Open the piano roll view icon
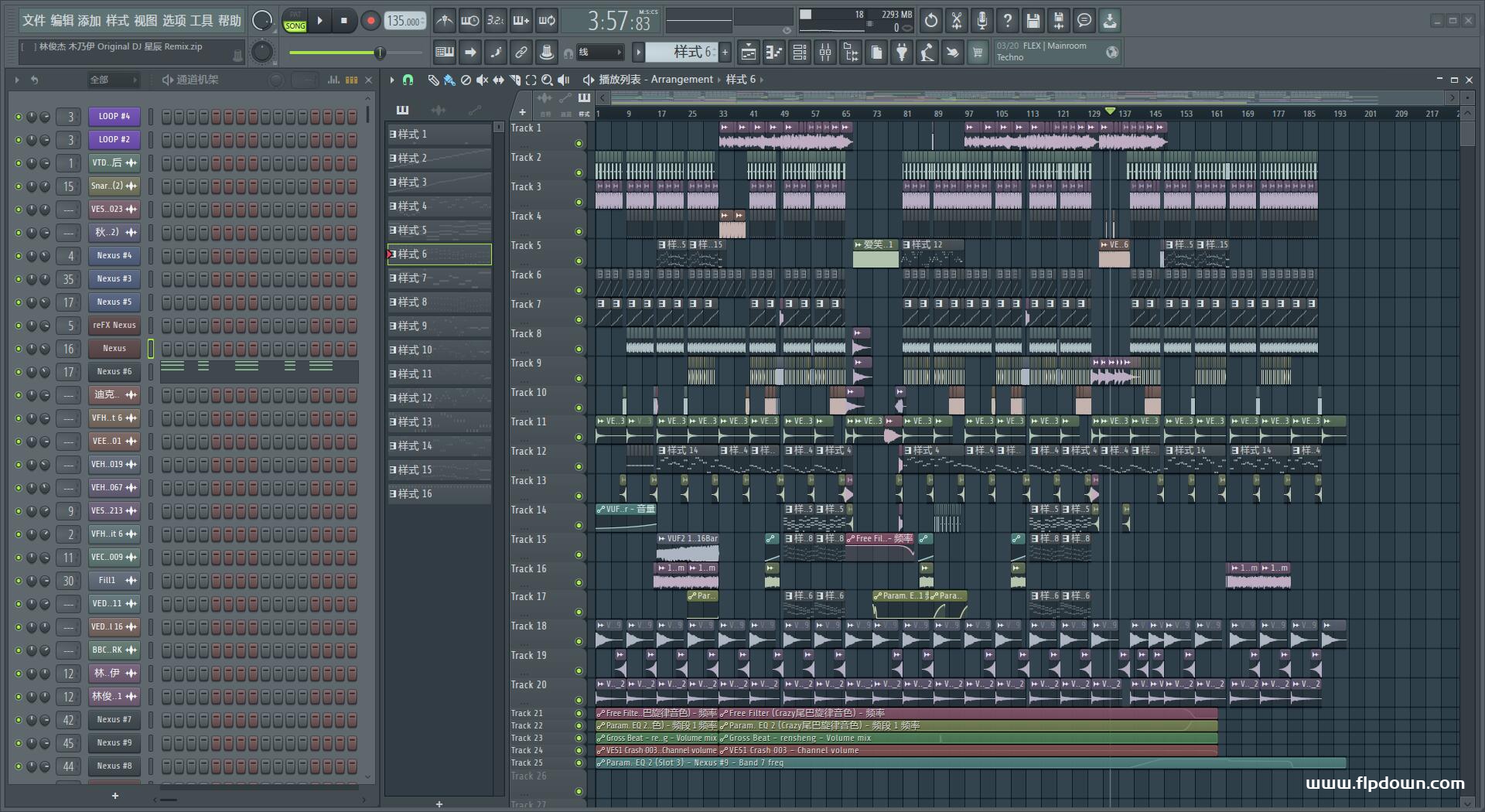 774,53
